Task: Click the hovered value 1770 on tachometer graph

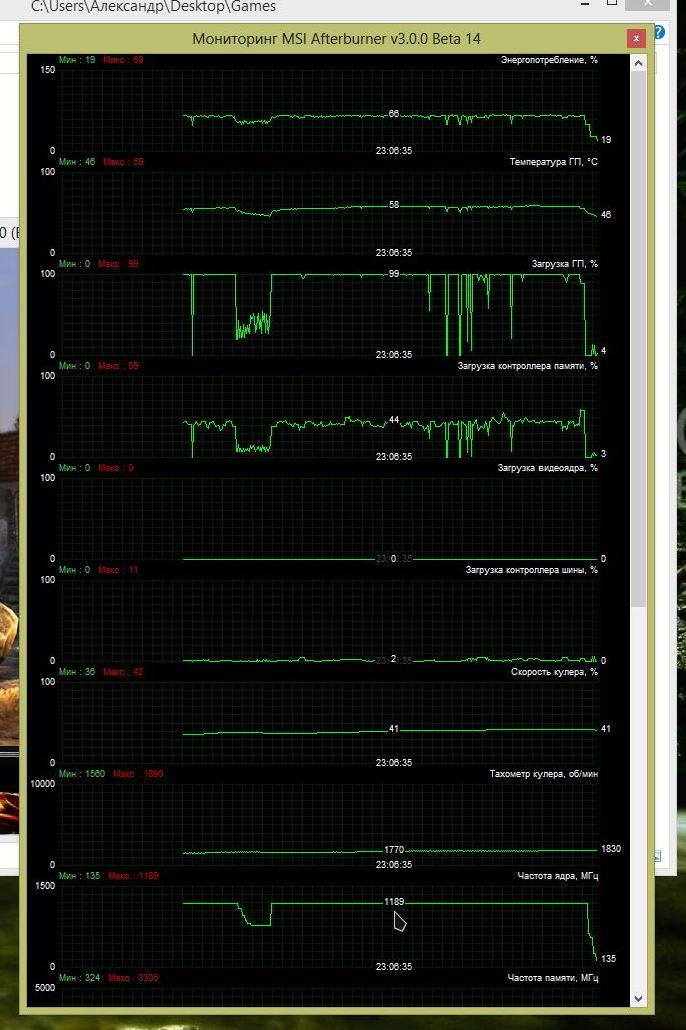Action: (394, 849)
